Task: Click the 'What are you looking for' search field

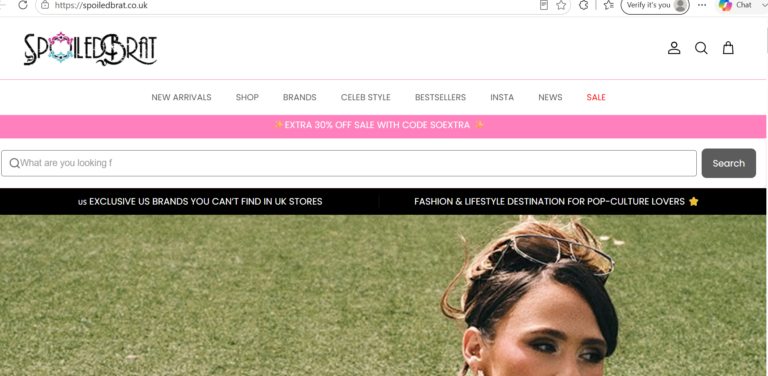Action: tap(349, 163)
